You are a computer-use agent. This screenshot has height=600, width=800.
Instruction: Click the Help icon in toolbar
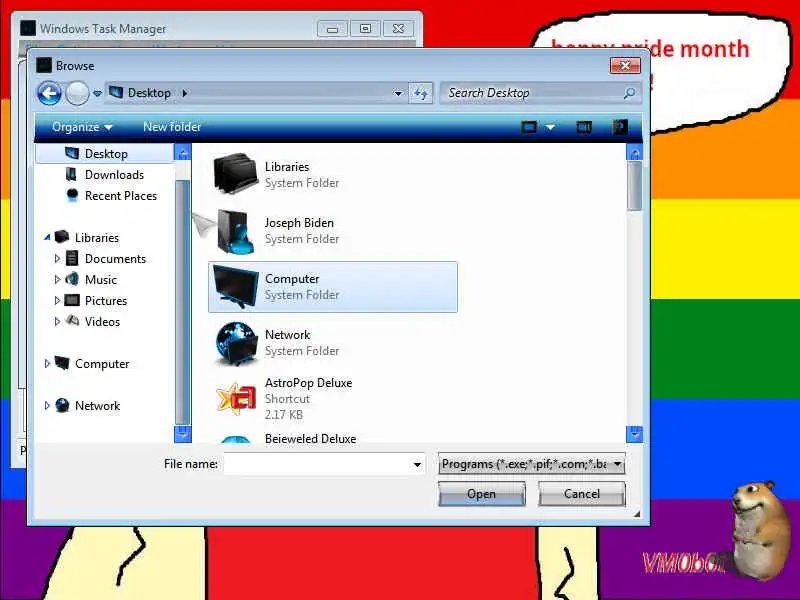(x=620, y=127)
